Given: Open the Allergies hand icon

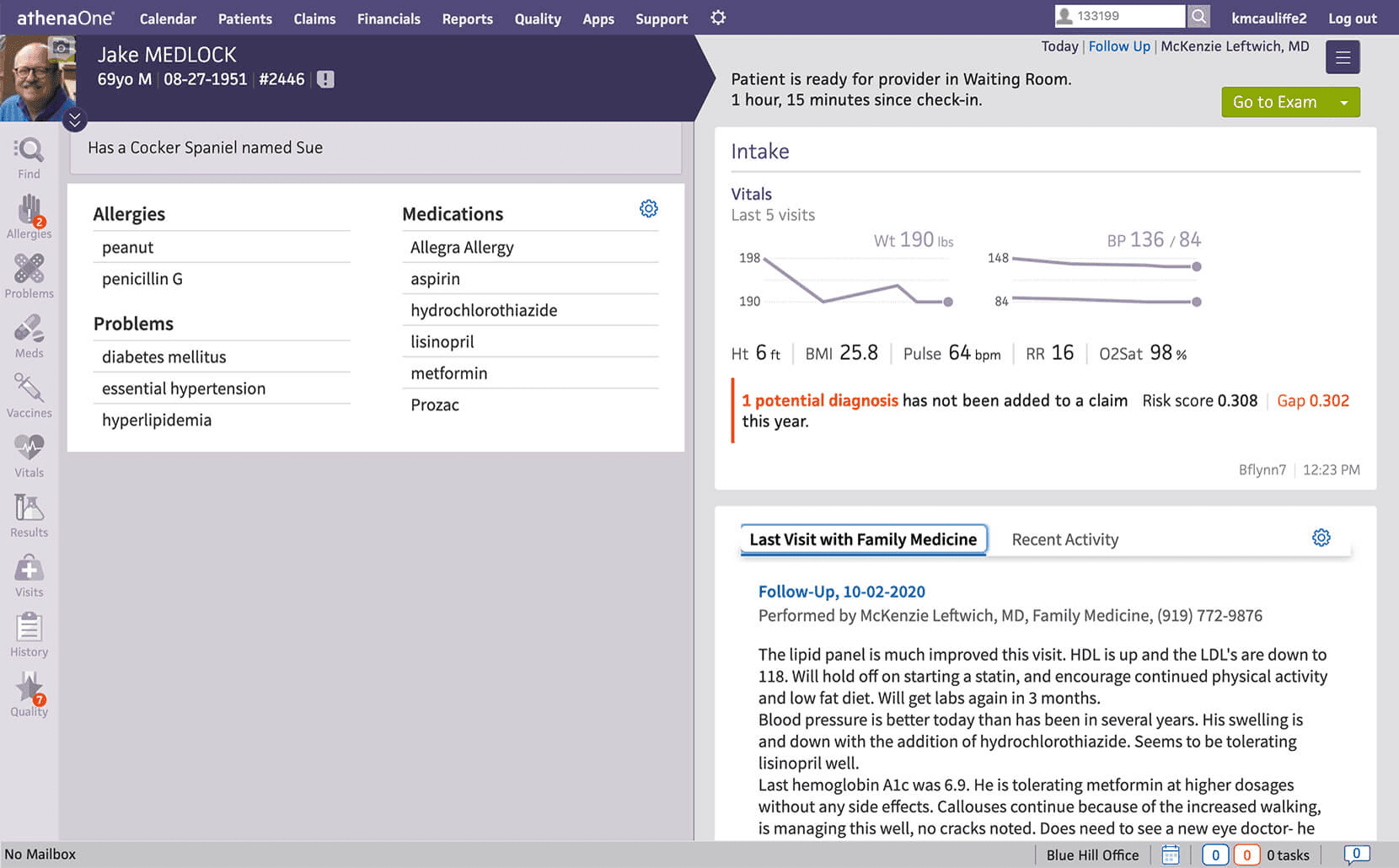Looking at the screenshot, I should point(29,210).
